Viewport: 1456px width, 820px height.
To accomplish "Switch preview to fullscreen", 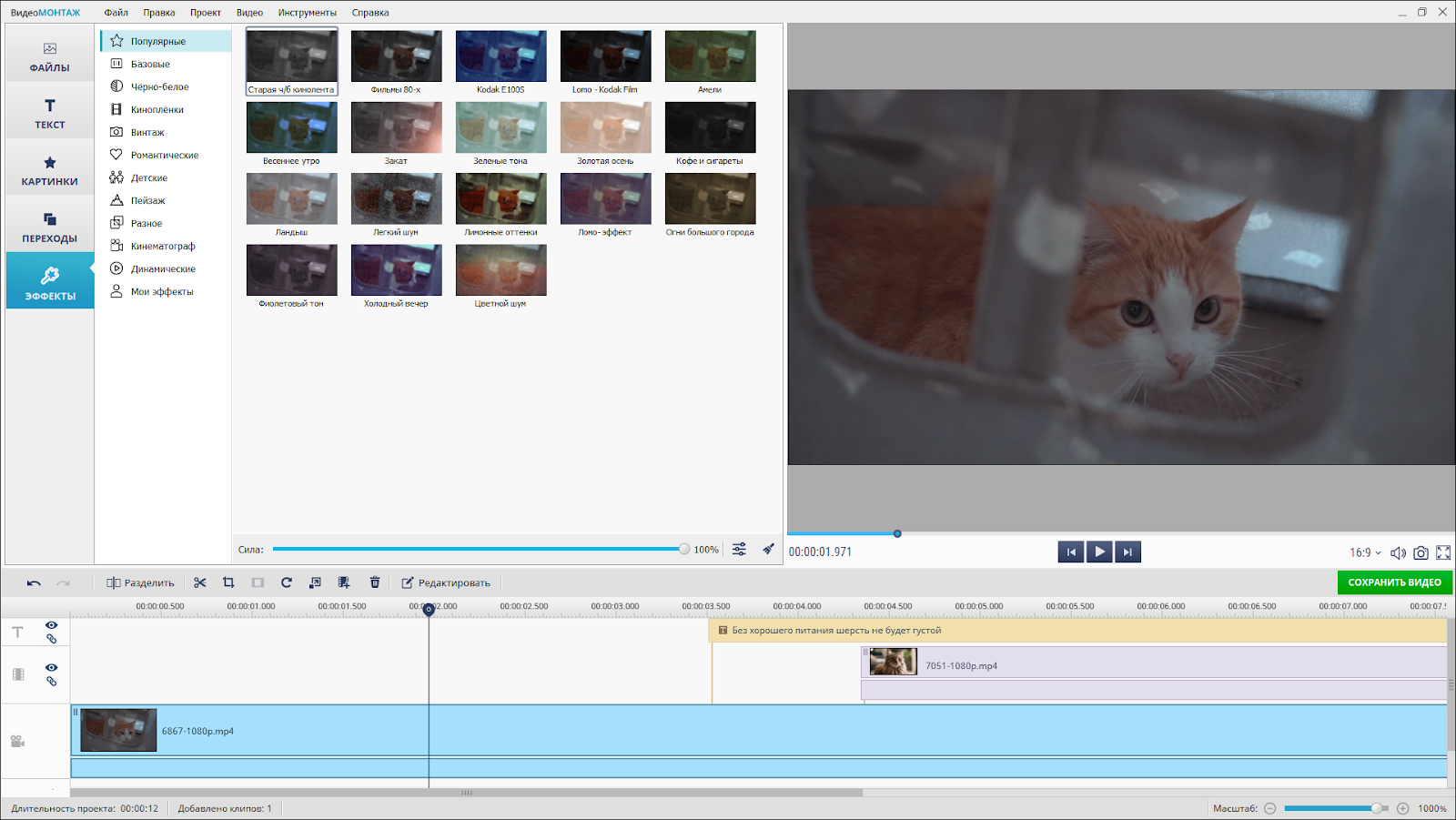I will (x=1443, y=552).
